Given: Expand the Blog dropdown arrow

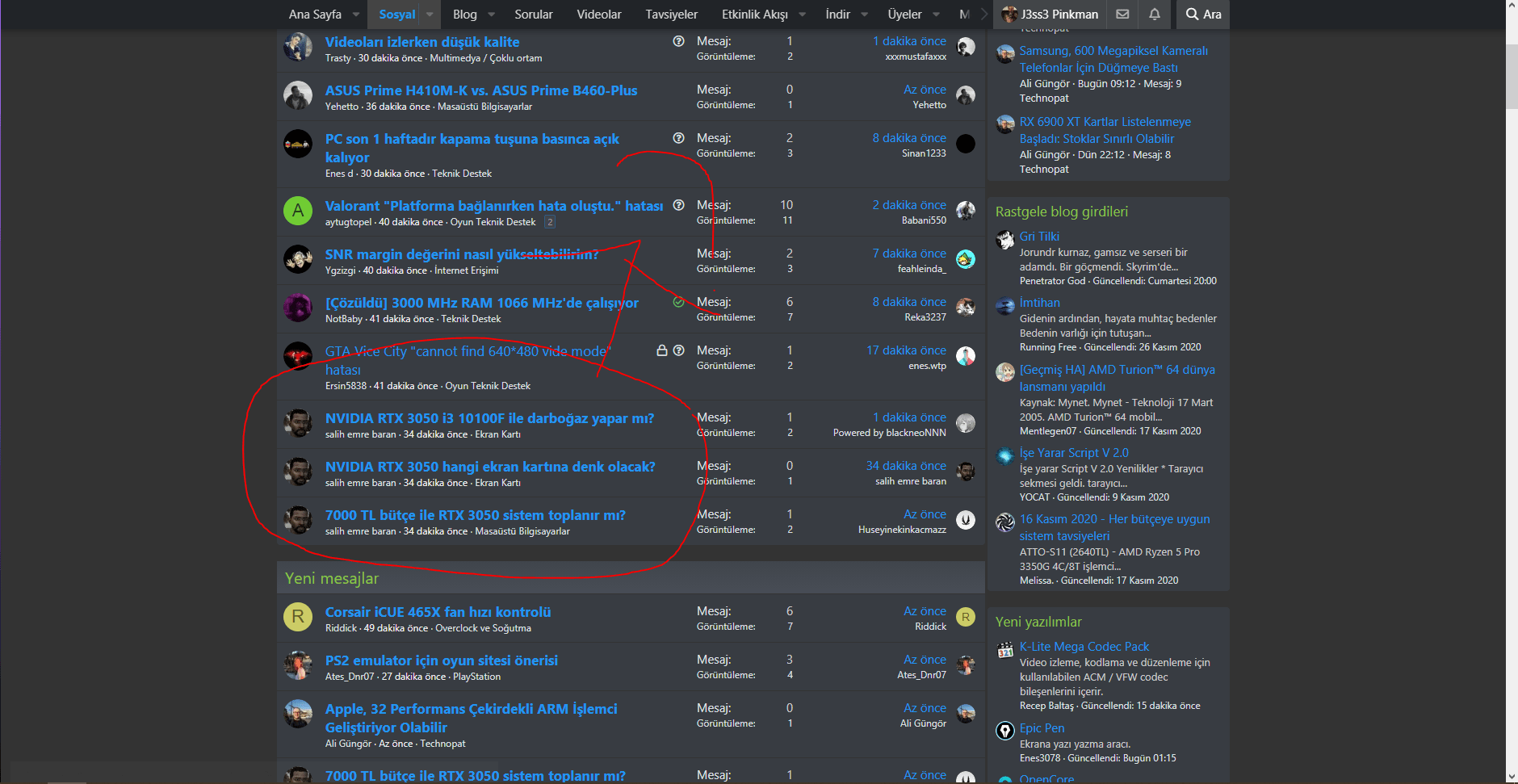Looking at the screenshot, I should 492,15.
